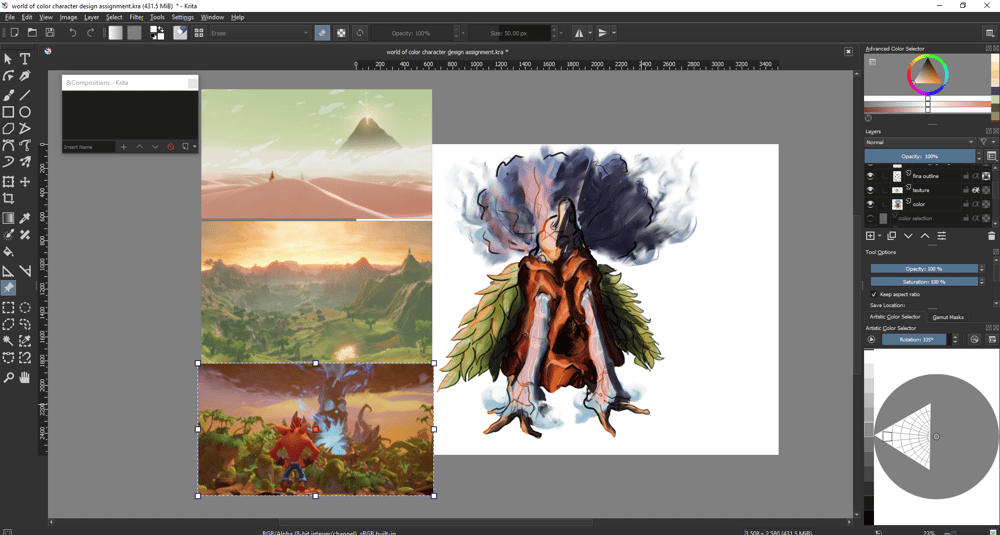Open the choose brush preset grid

point(199,33)
